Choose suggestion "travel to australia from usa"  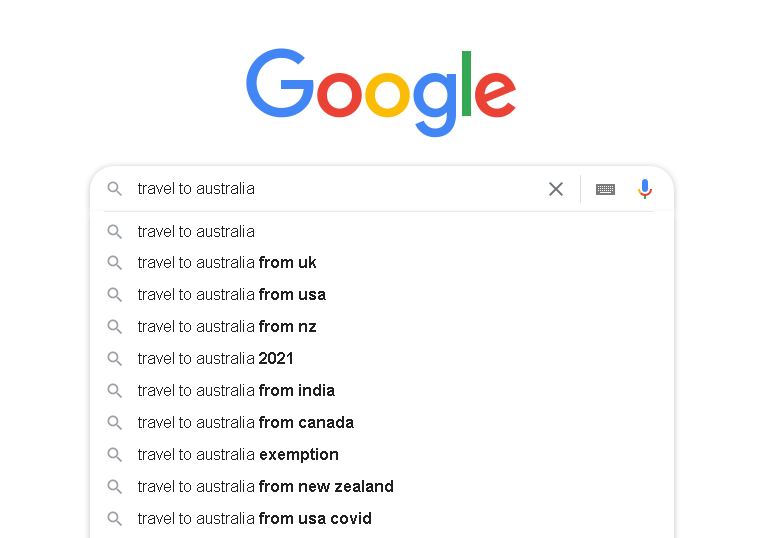[232, 295]
